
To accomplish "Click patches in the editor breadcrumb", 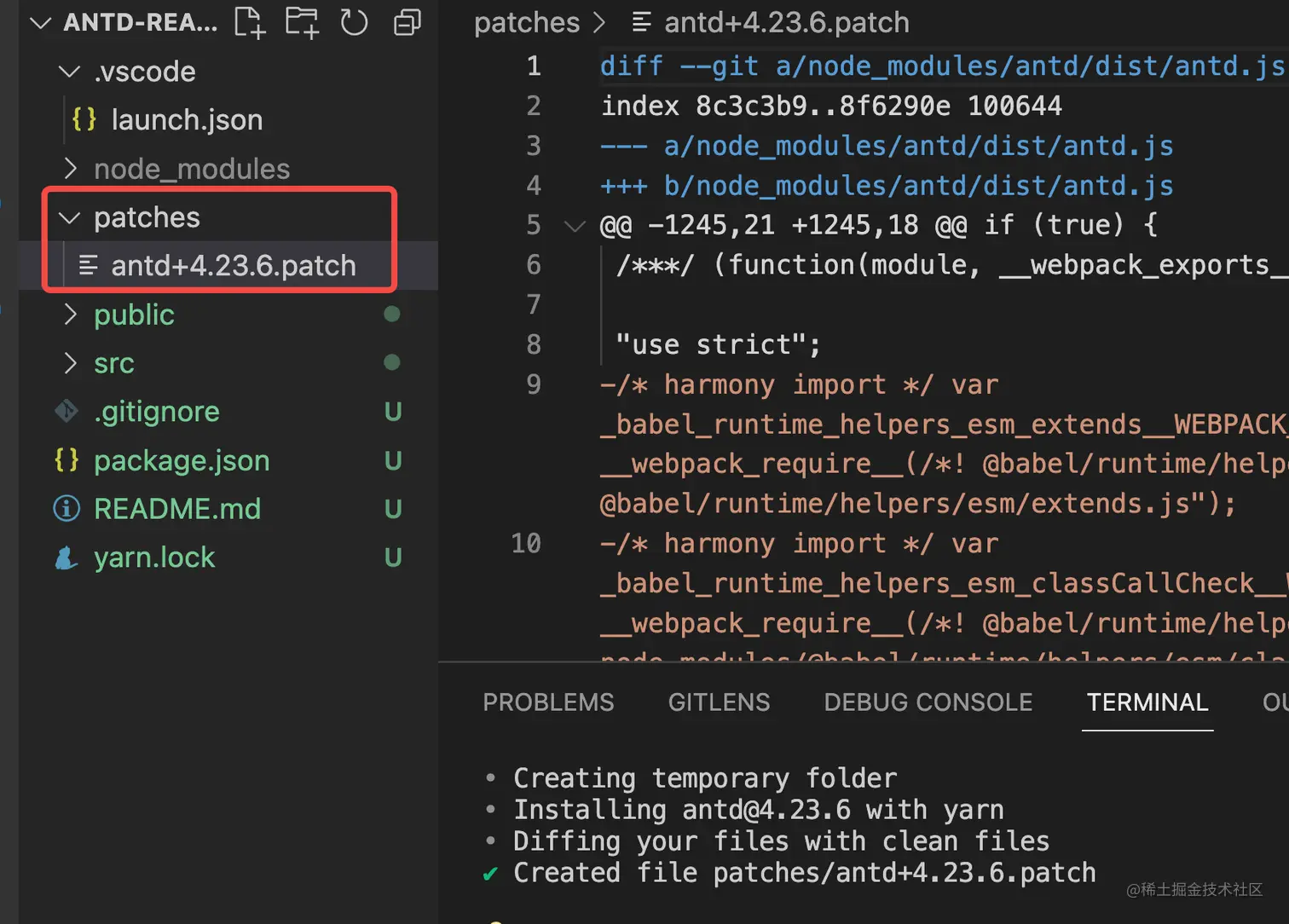I will coord(527,23).
